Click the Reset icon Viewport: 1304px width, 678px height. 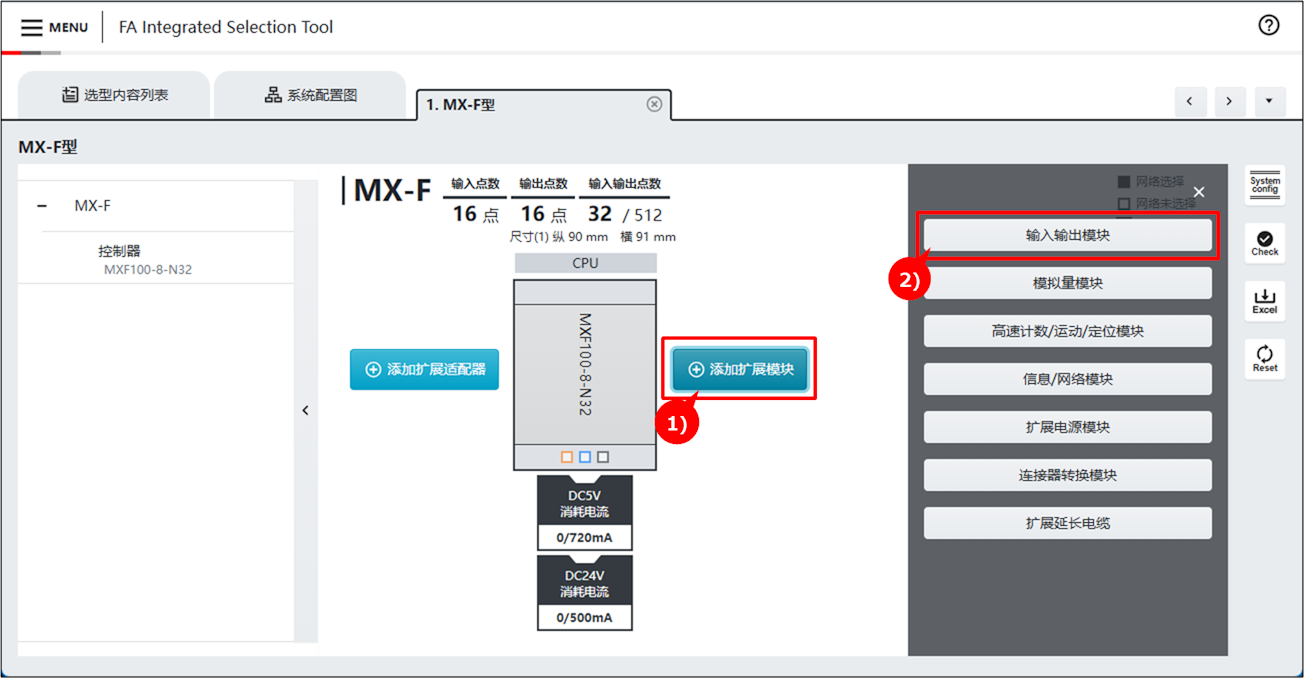point(1265,358)
